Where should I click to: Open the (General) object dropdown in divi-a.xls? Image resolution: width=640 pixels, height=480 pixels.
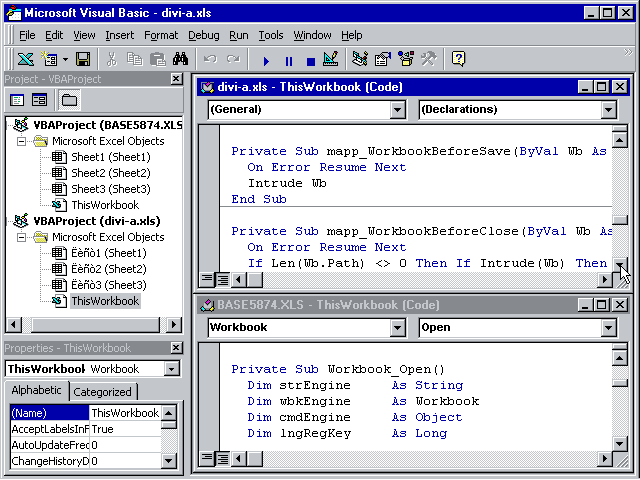click(397, 109)
